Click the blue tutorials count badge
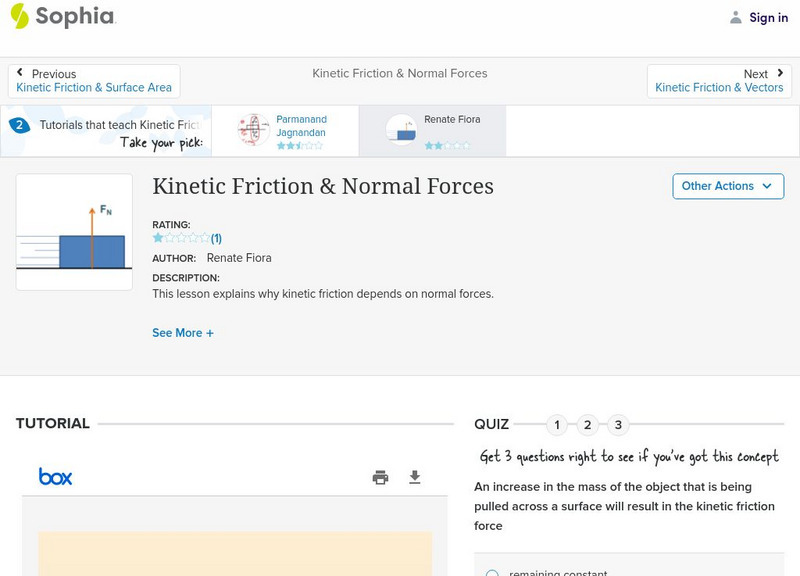Image resolution: width=800 pixels, height=576 pixels. pos(22,125)
